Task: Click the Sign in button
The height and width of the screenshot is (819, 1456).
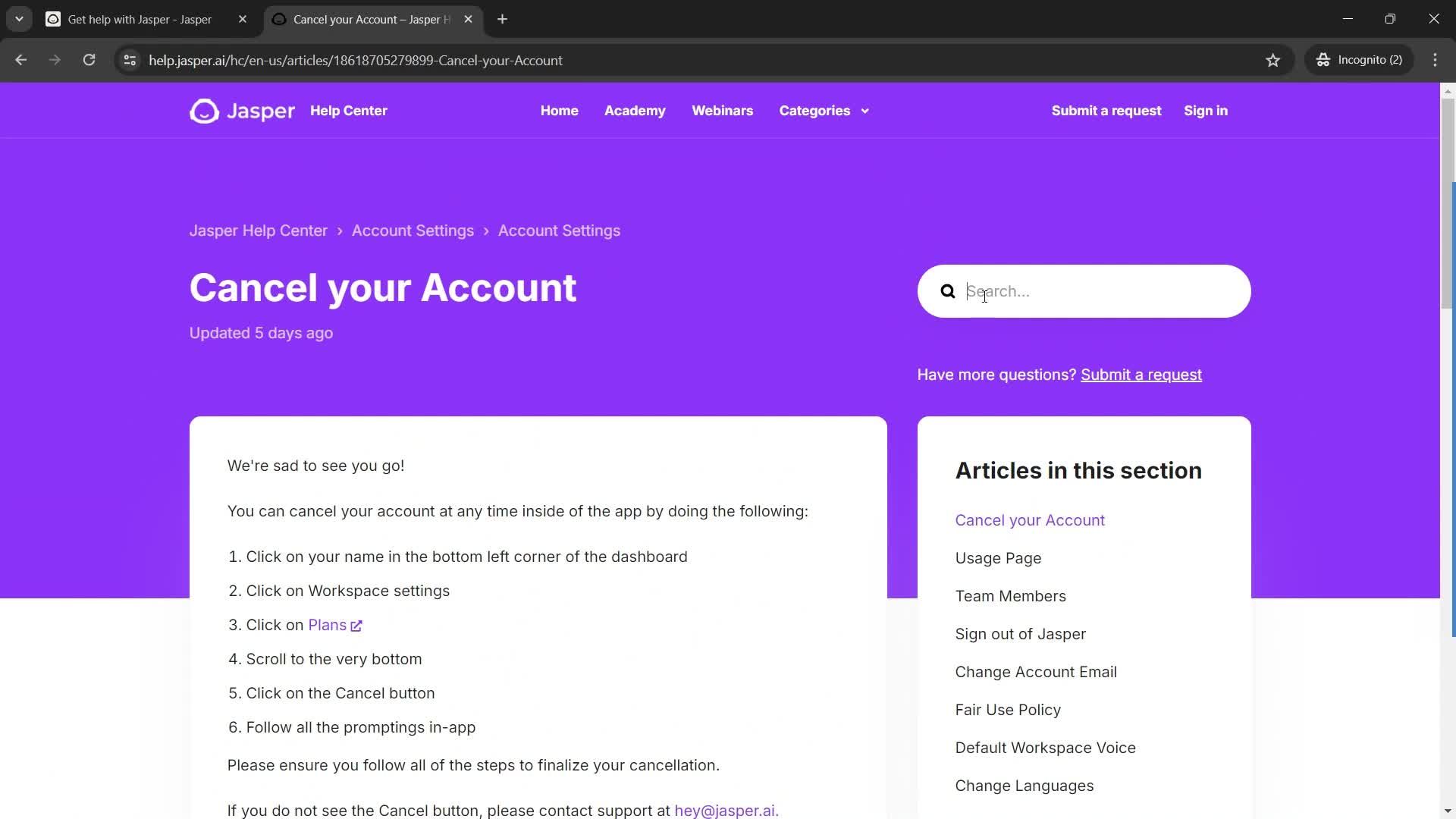Action: point(1205,110)
